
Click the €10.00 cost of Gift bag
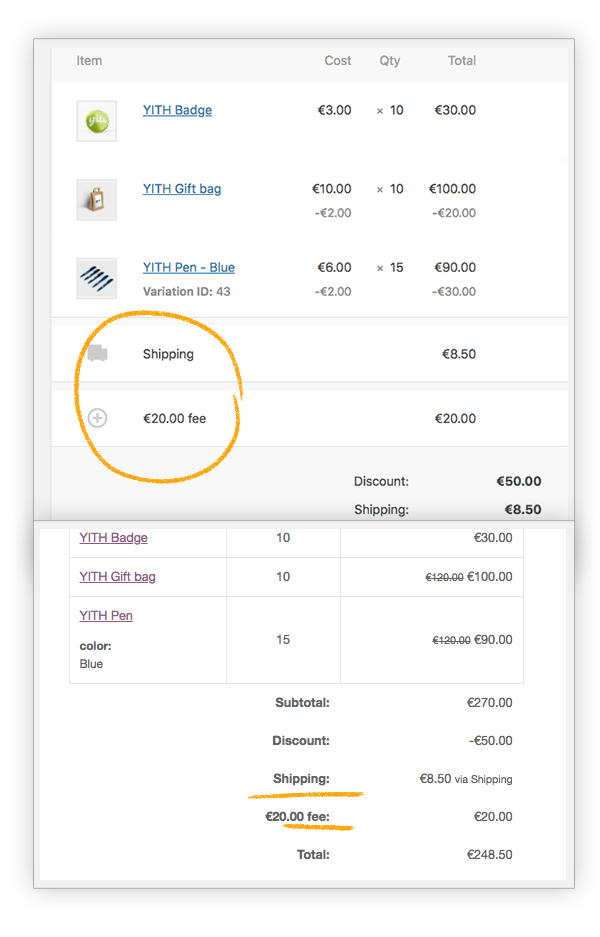pyautogui.click(x=332, y=189)
